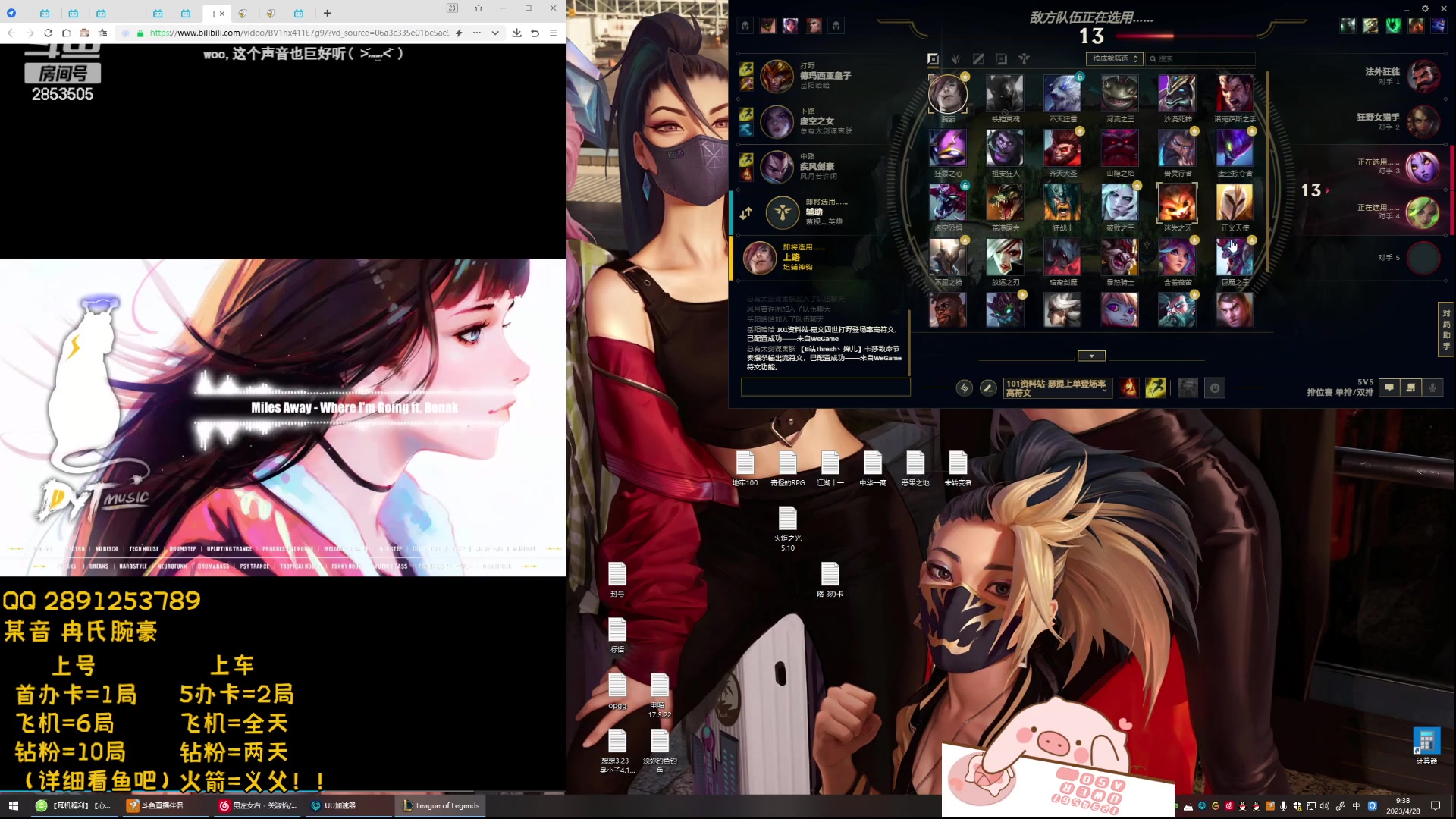This screenshot has width=1456, height=819.
Task: Change the Ignite summoner spell
Action: coord(1129,388)
